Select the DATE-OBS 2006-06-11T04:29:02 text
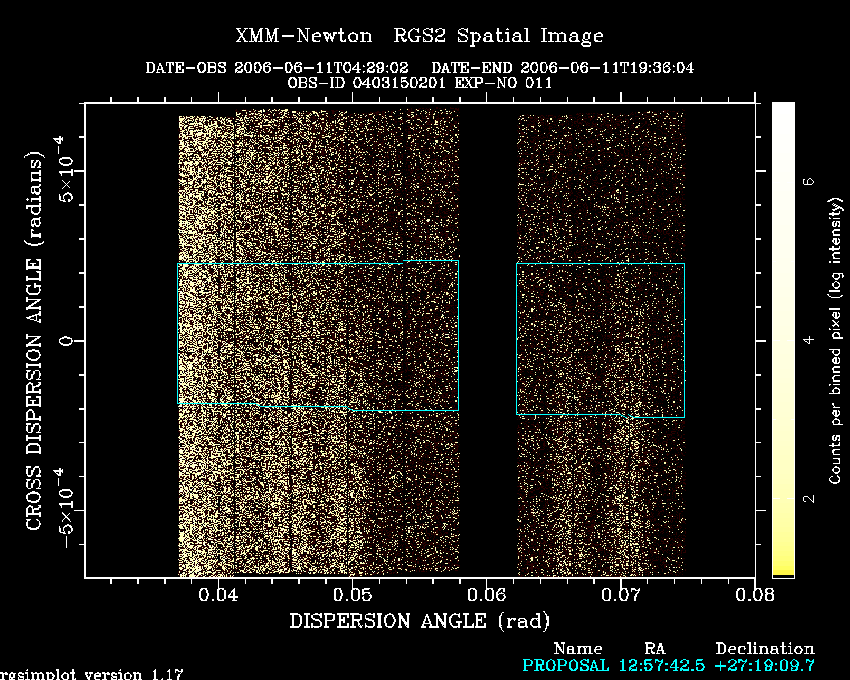850x680 pixels. [x=276, y=68]
